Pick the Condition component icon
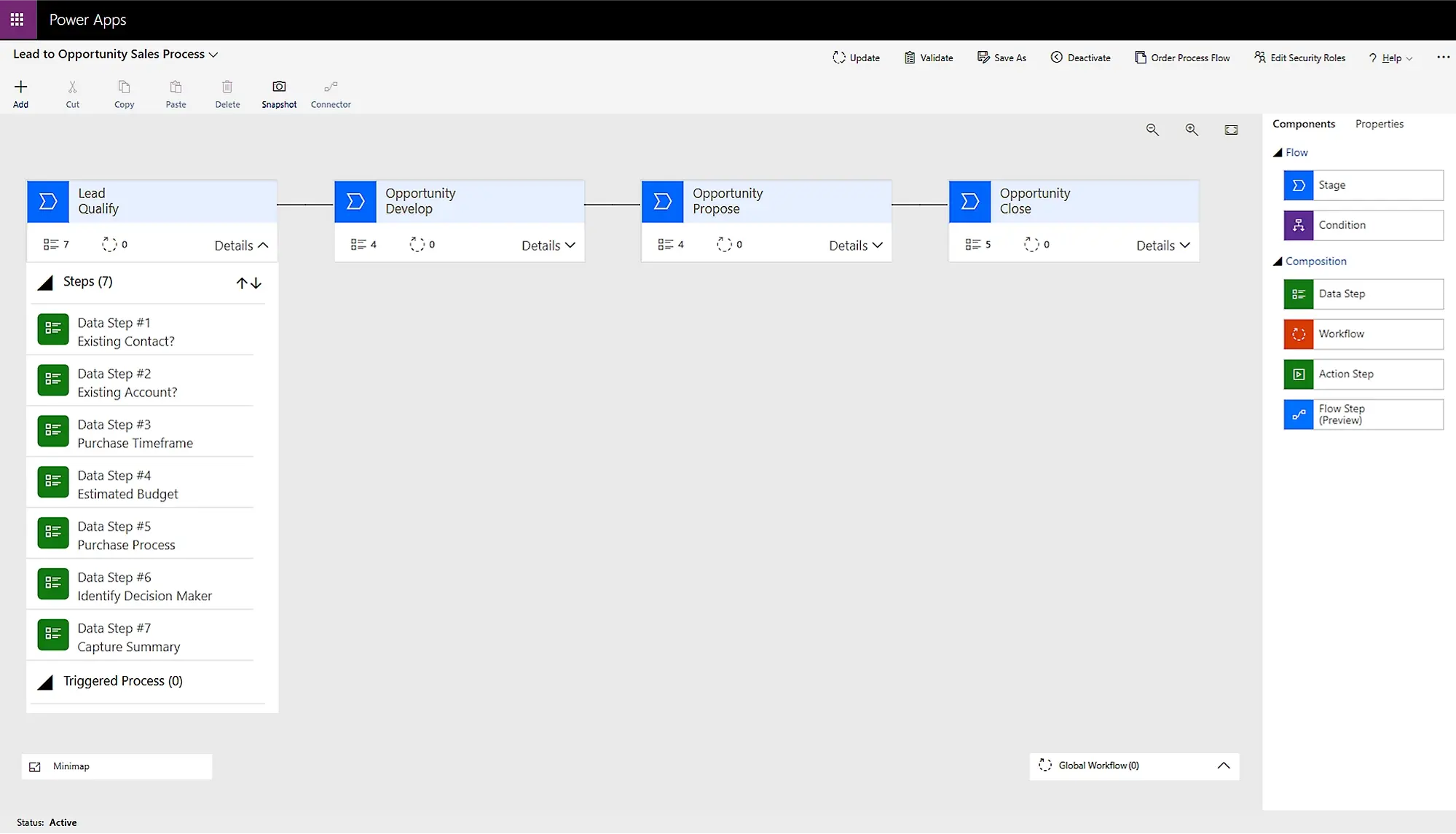This screenshot has height=834, width=1456. [x=1299, y=225]
